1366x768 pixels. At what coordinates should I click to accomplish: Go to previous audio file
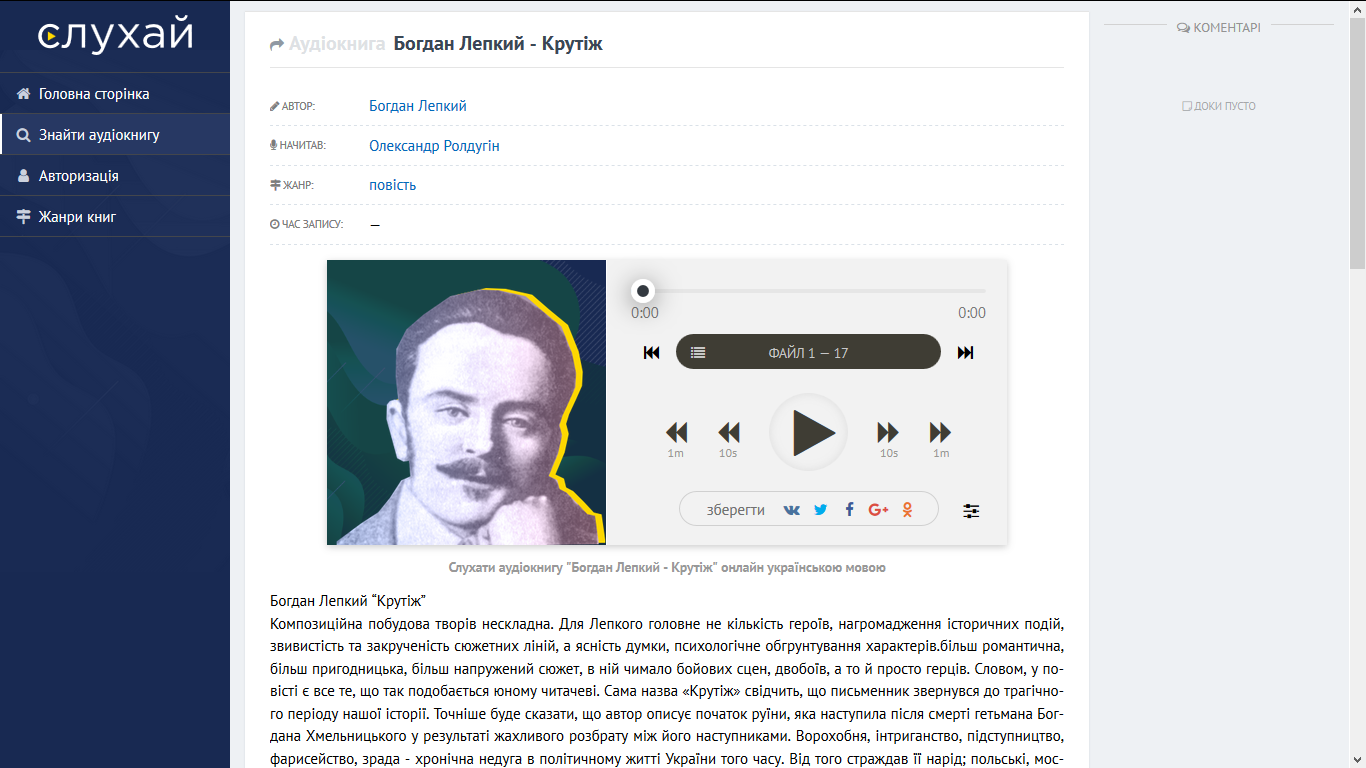pos(651,352)
